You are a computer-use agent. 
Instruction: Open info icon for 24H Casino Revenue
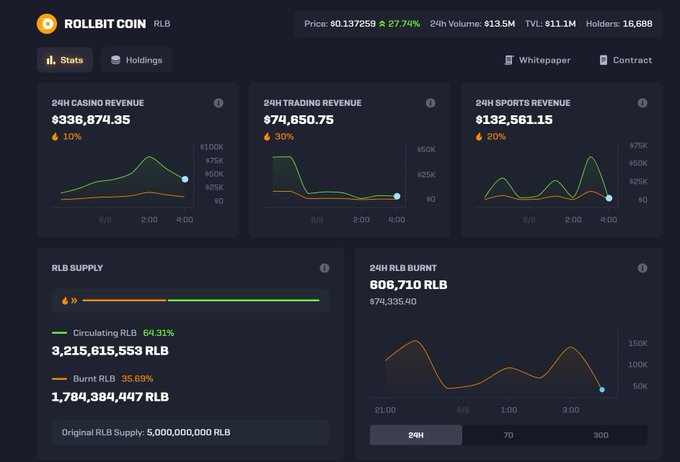[x=219, y=103]
